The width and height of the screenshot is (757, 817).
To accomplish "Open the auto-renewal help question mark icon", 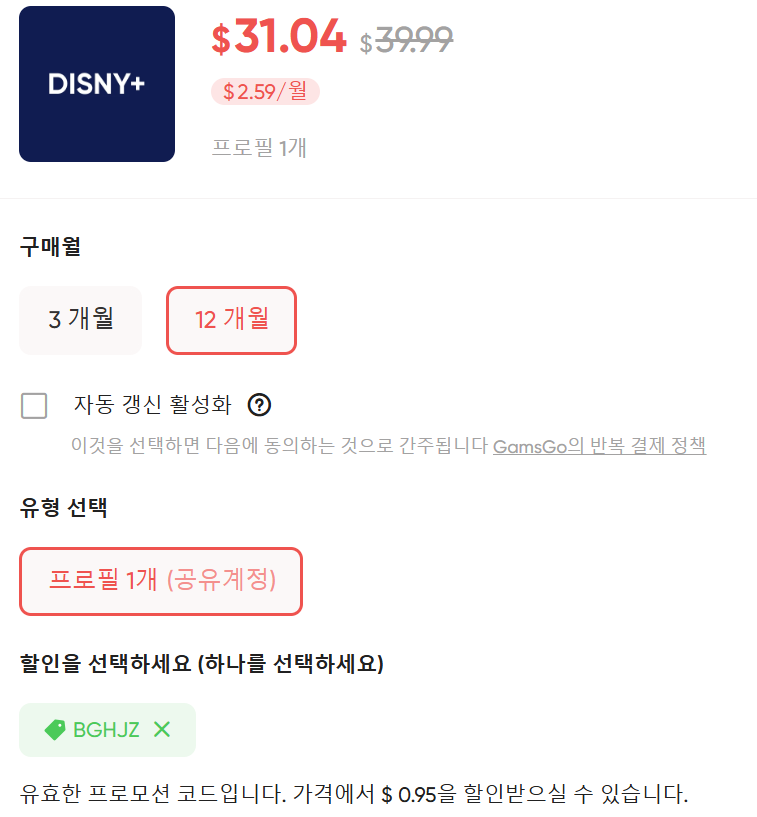I will click(x=261, y=406).
